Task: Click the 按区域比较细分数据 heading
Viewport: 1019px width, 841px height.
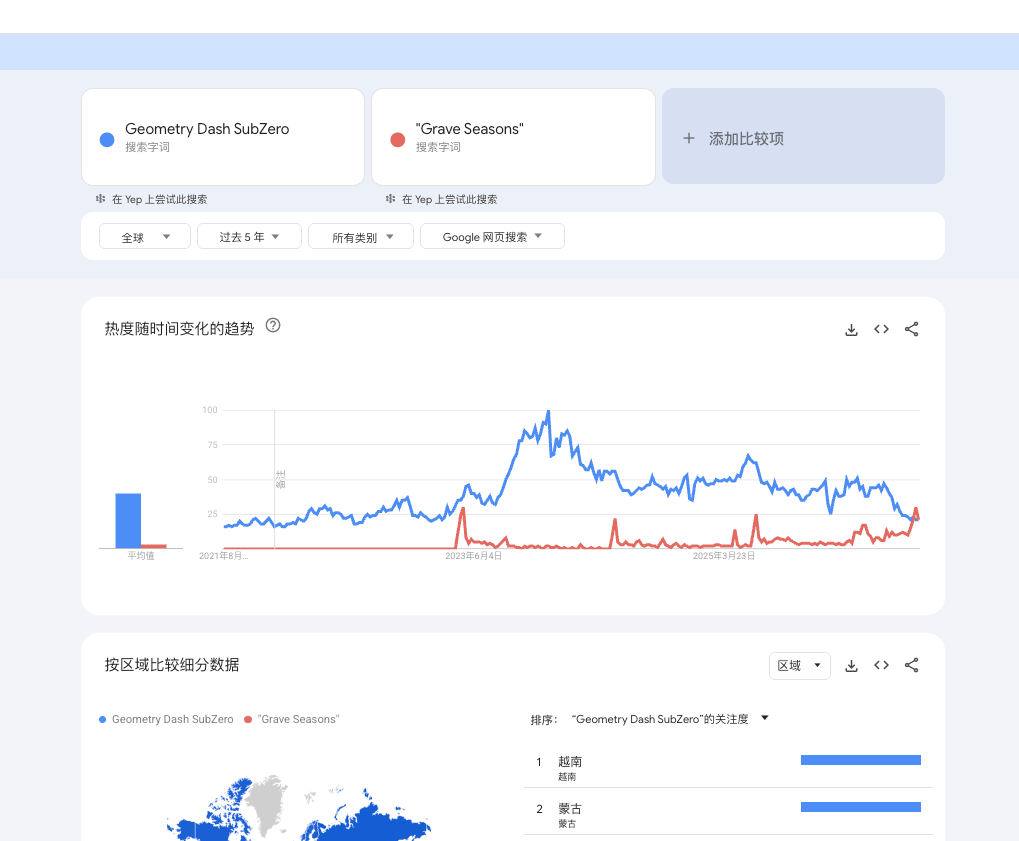Action: pos(172,665)
